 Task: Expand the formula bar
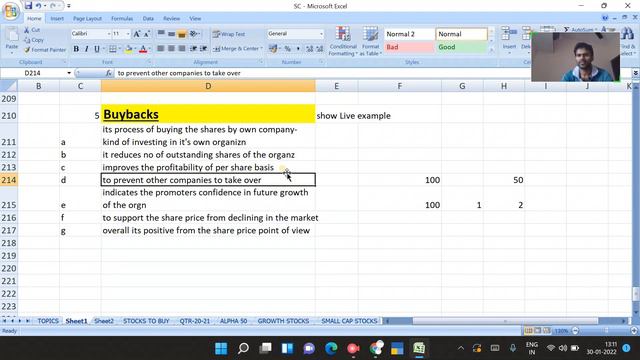(636, 73)
